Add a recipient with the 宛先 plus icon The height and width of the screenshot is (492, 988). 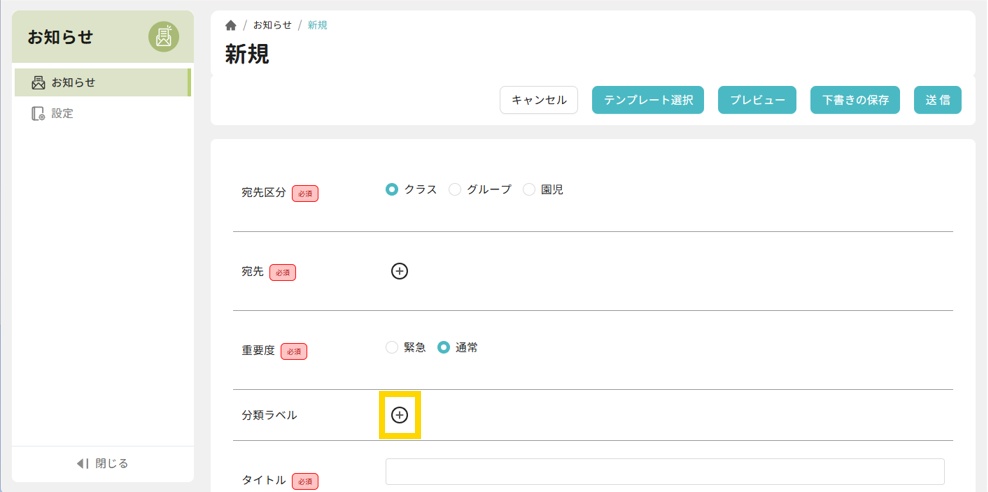(x=399, y=271)
